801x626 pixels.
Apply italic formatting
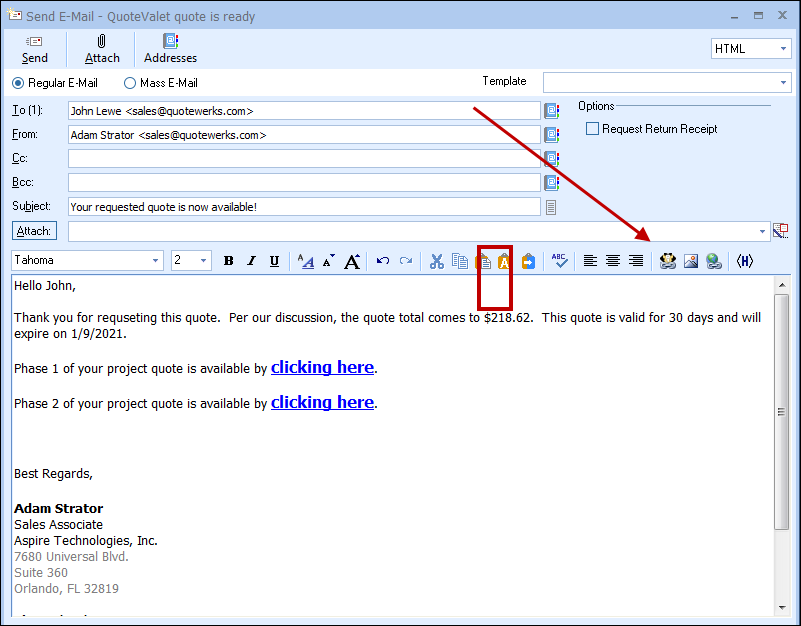(x=252, y=261)
